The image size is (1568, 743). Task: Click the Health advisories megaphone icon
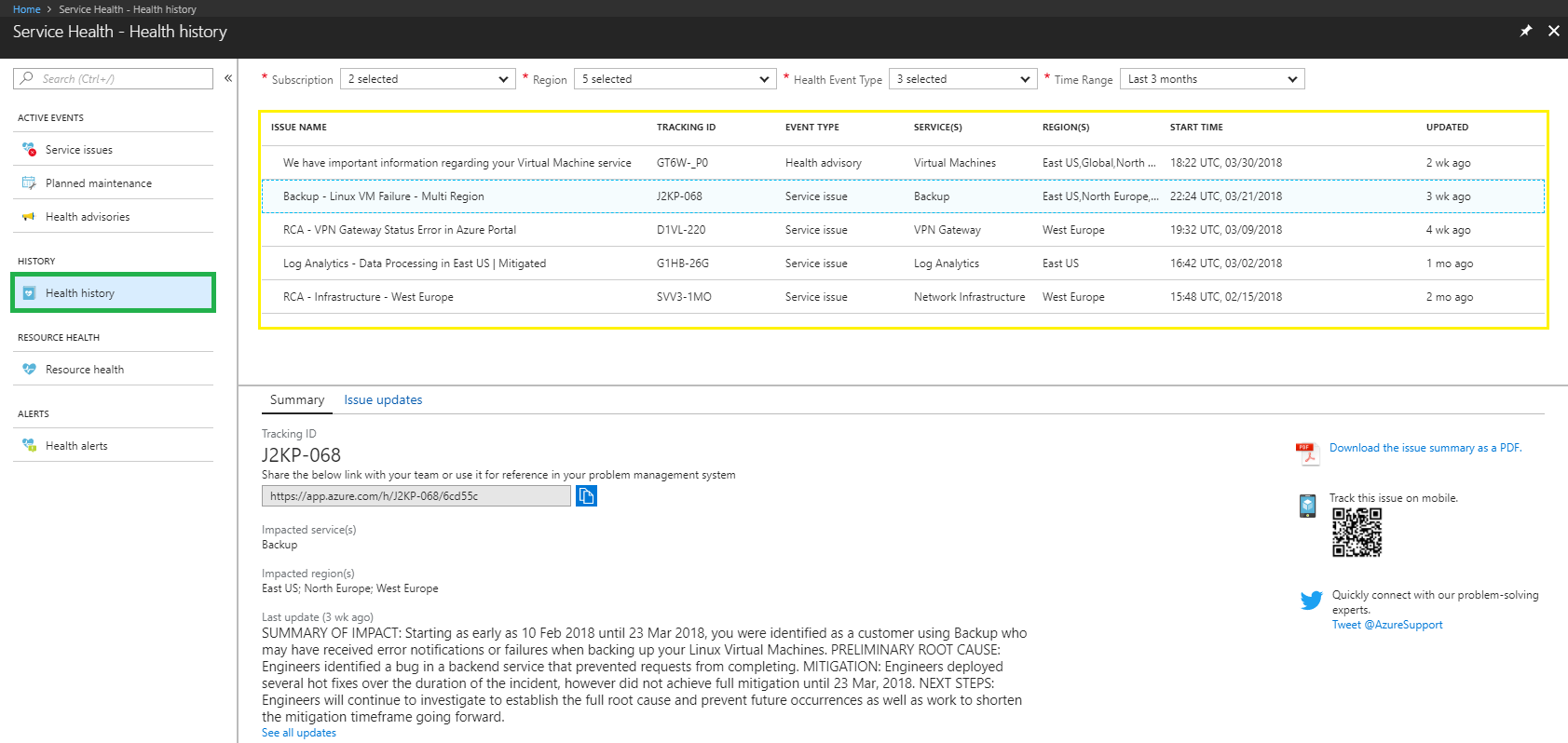29,216
